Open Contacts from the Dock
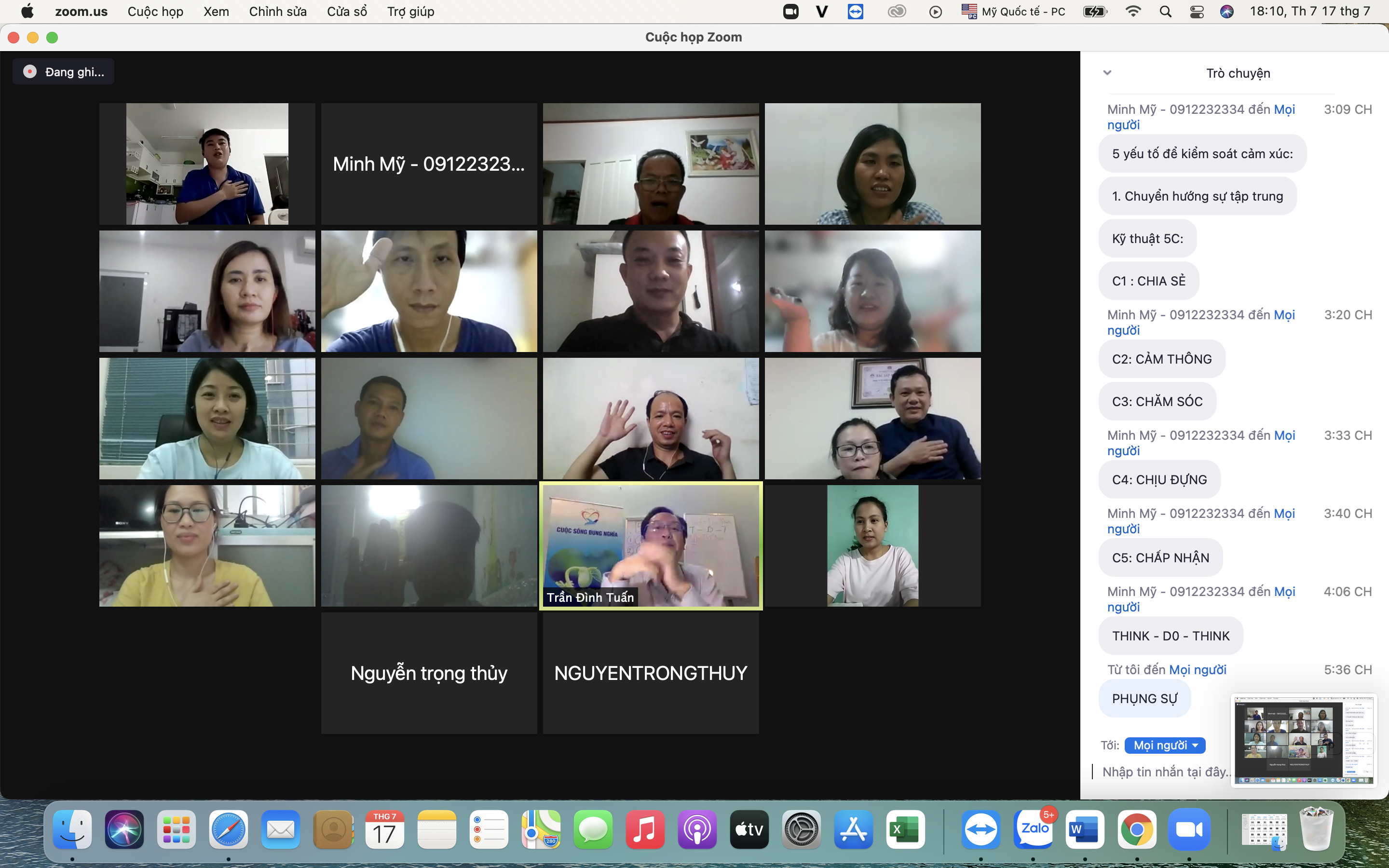Image resolution: width=1389 pixels, height=868 pixels. tap(332, 829)
